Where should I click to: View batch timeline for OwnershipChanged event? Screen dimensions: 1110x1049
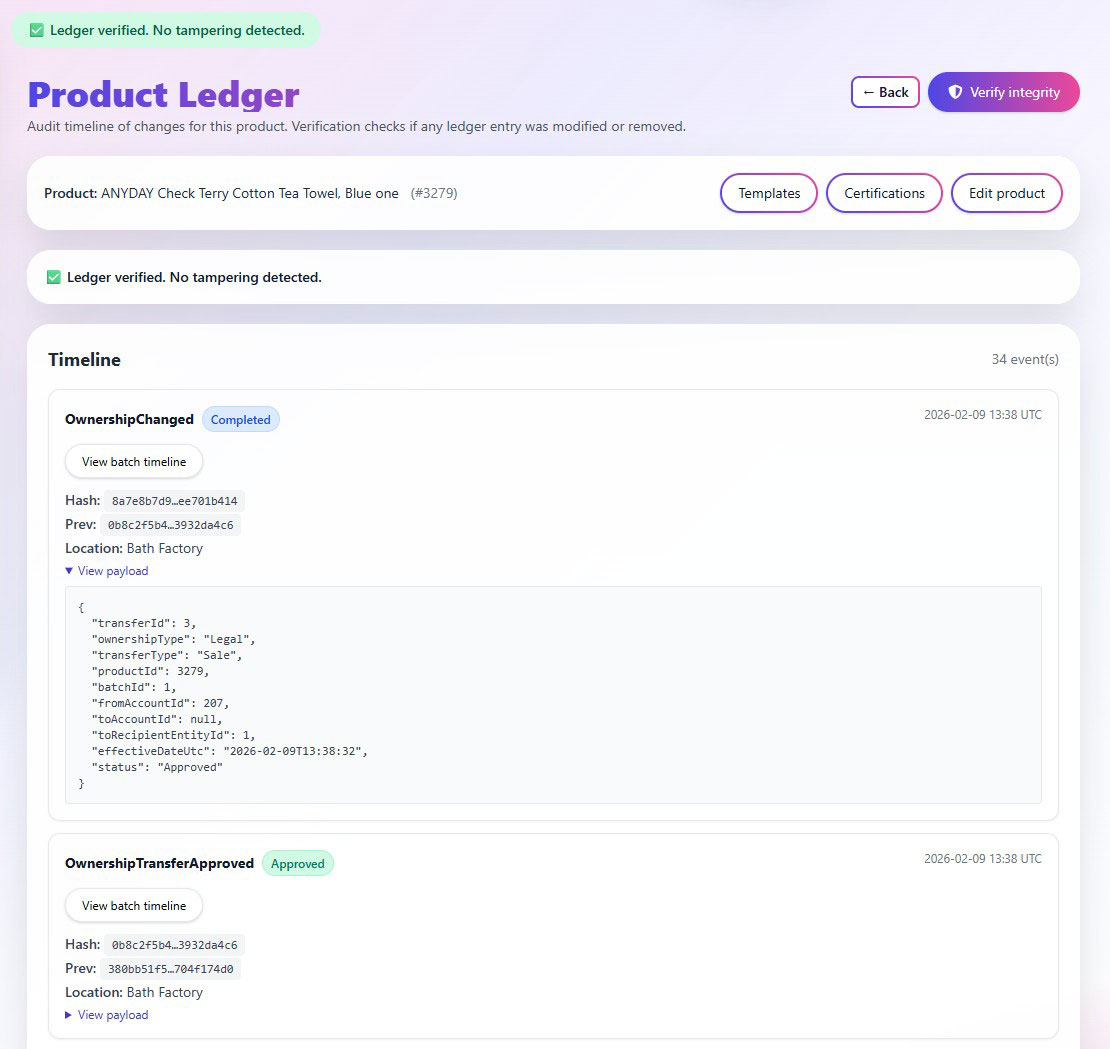[x=134, y=462]
